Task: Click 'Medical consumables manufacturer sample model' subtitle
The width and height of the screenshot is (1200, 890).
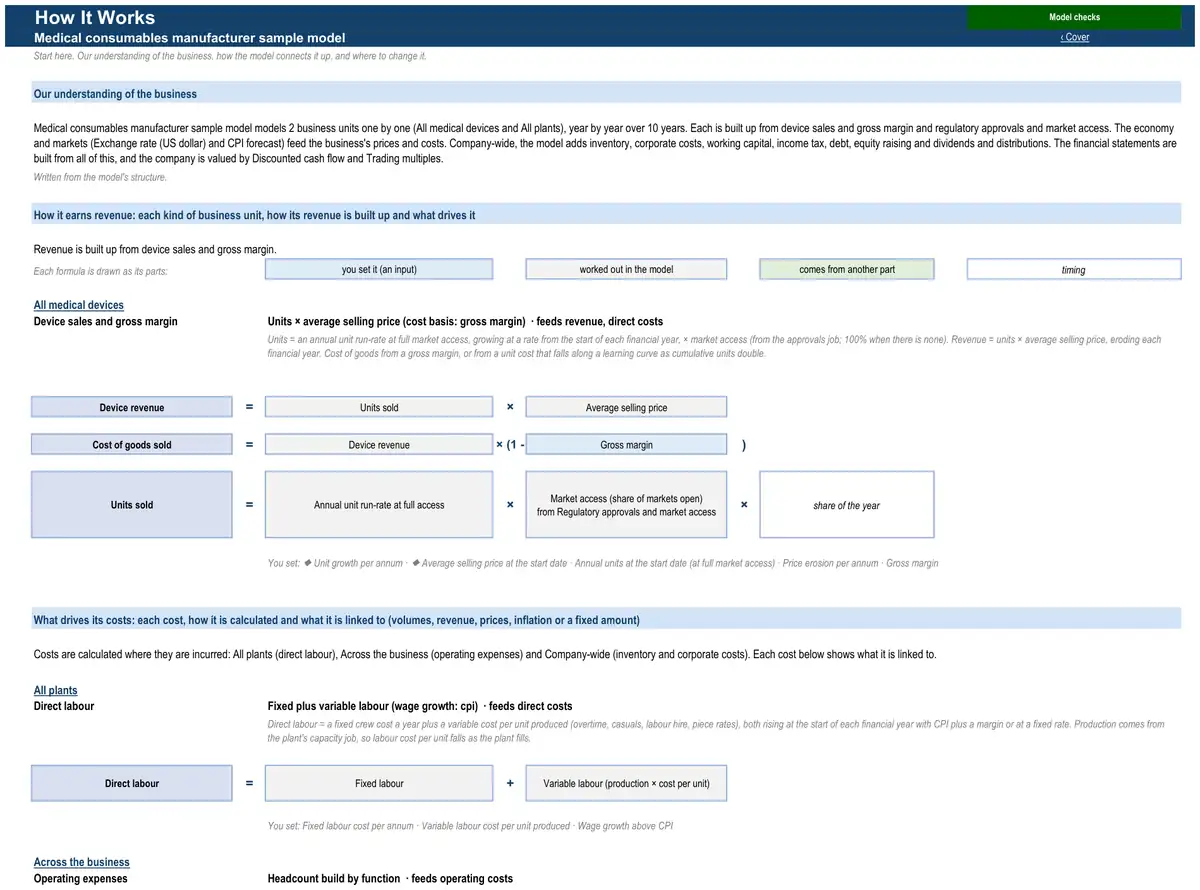Action: click(189, 38)
